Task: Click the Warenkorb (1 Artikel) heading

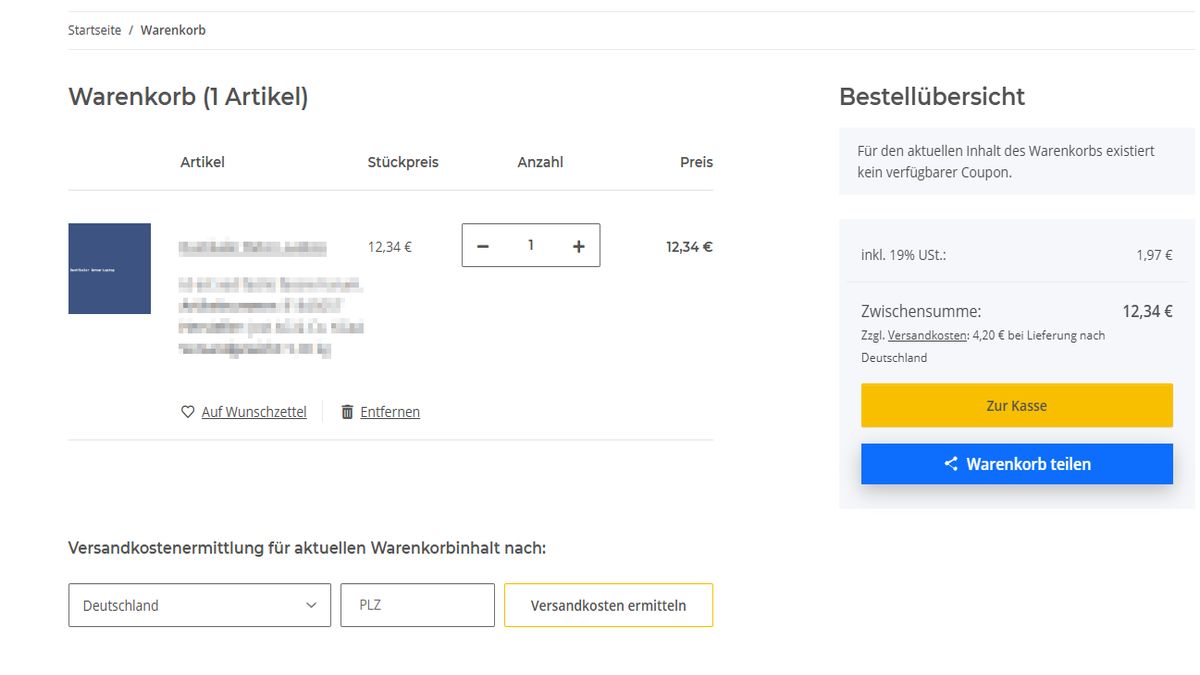Action: click(x=188, y=97)
